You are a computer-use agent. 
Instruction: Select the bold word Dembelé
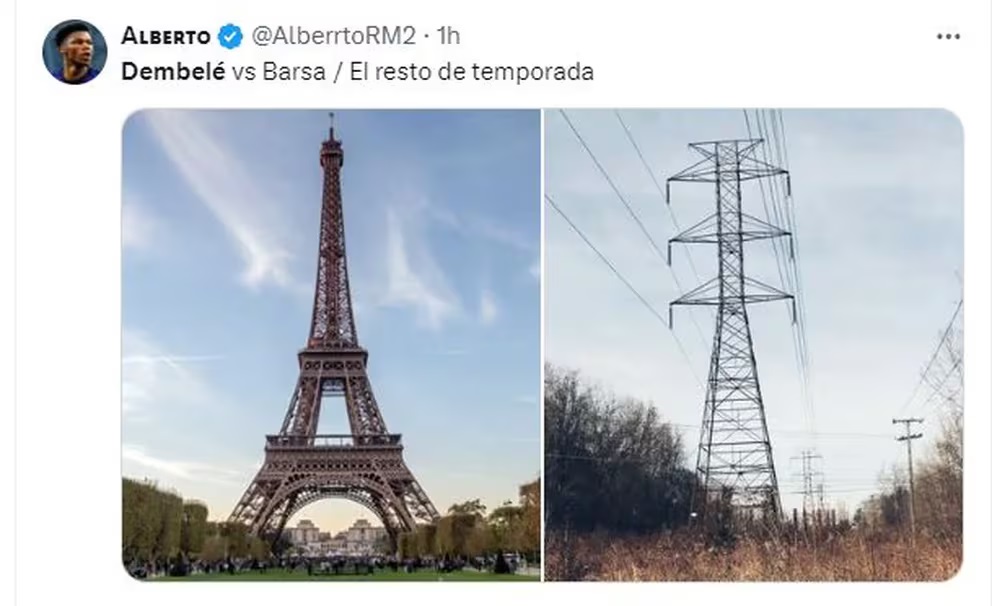tap(173, 71)
